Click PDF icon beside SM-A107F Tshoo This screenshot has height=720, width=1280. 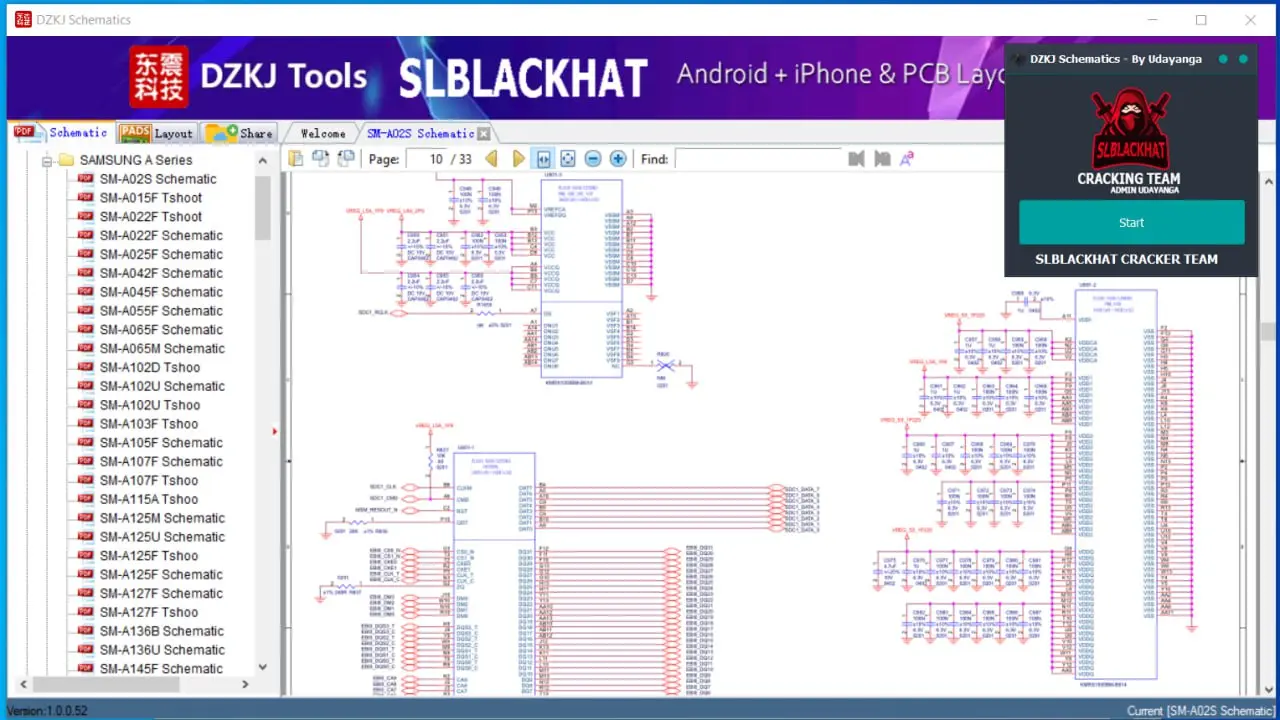pyautogui.click(x=85, y=481)
